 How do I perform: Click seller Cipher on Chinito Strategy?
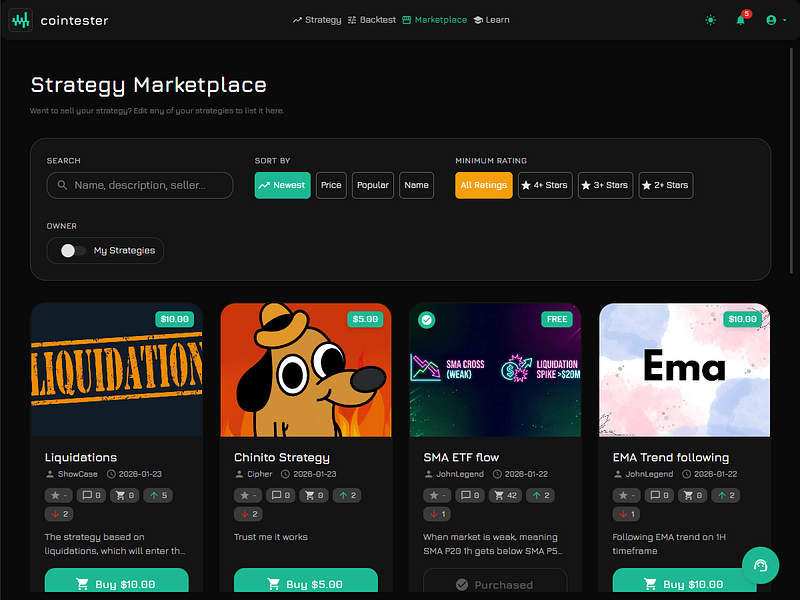click(254, 474)
